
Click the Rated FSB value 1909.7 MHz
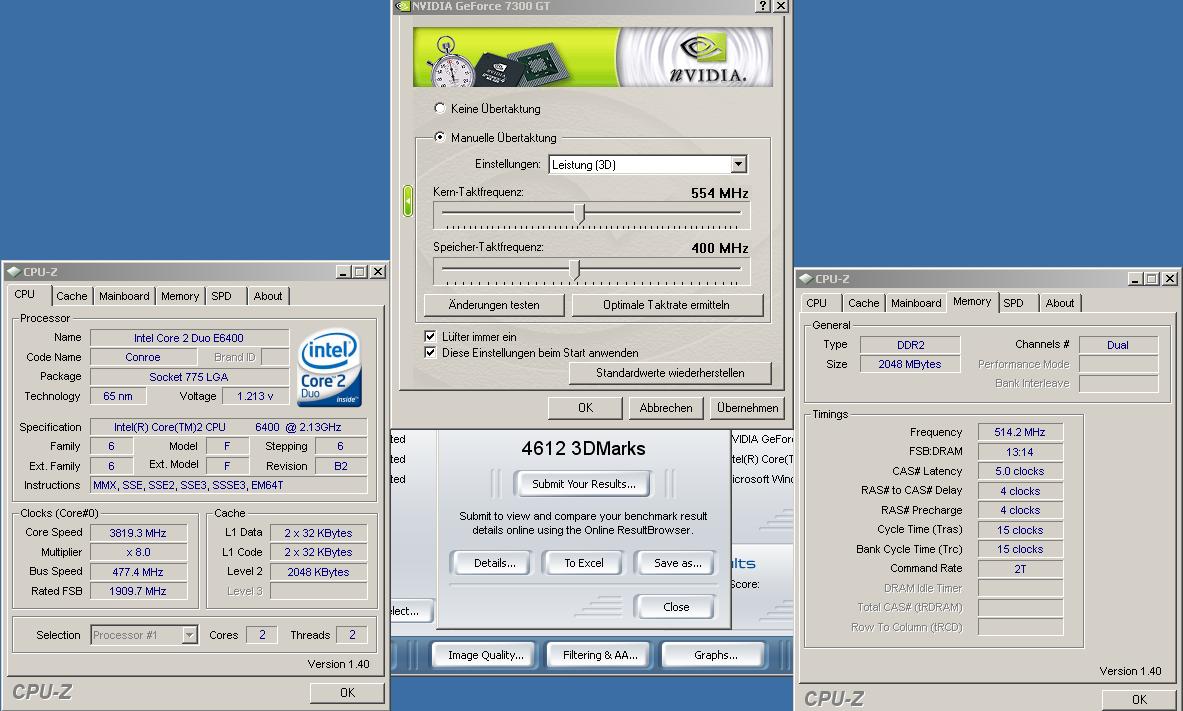tap(138, 591)
